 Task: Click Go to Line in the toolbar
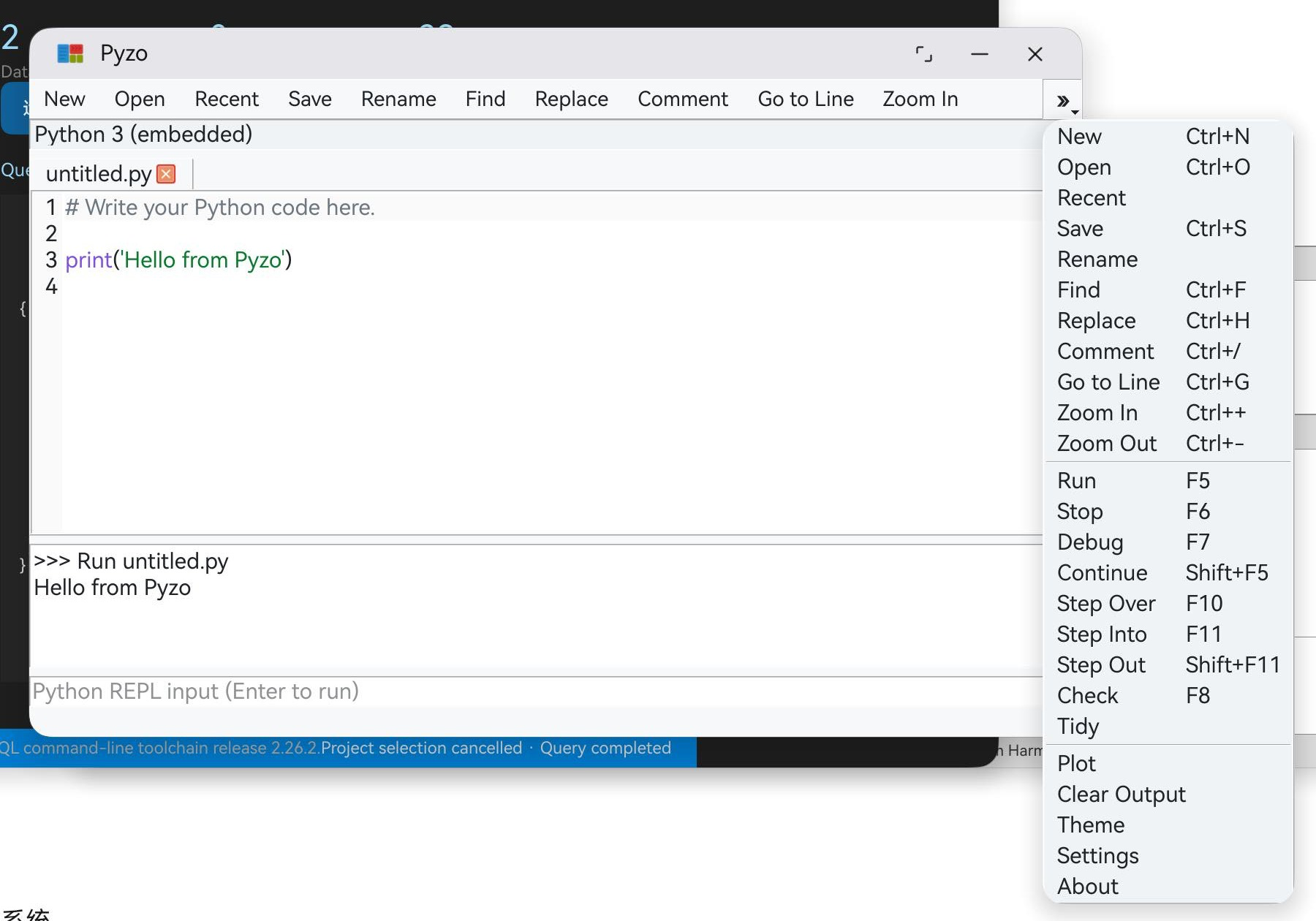806,99
